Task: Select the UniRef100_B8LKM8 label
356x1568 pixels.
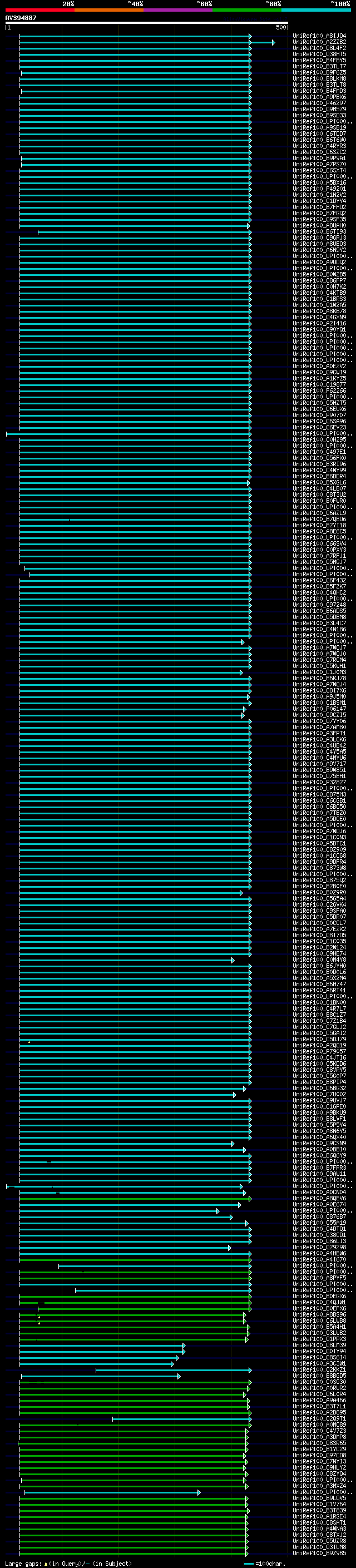Action: (x=319, y=78)
